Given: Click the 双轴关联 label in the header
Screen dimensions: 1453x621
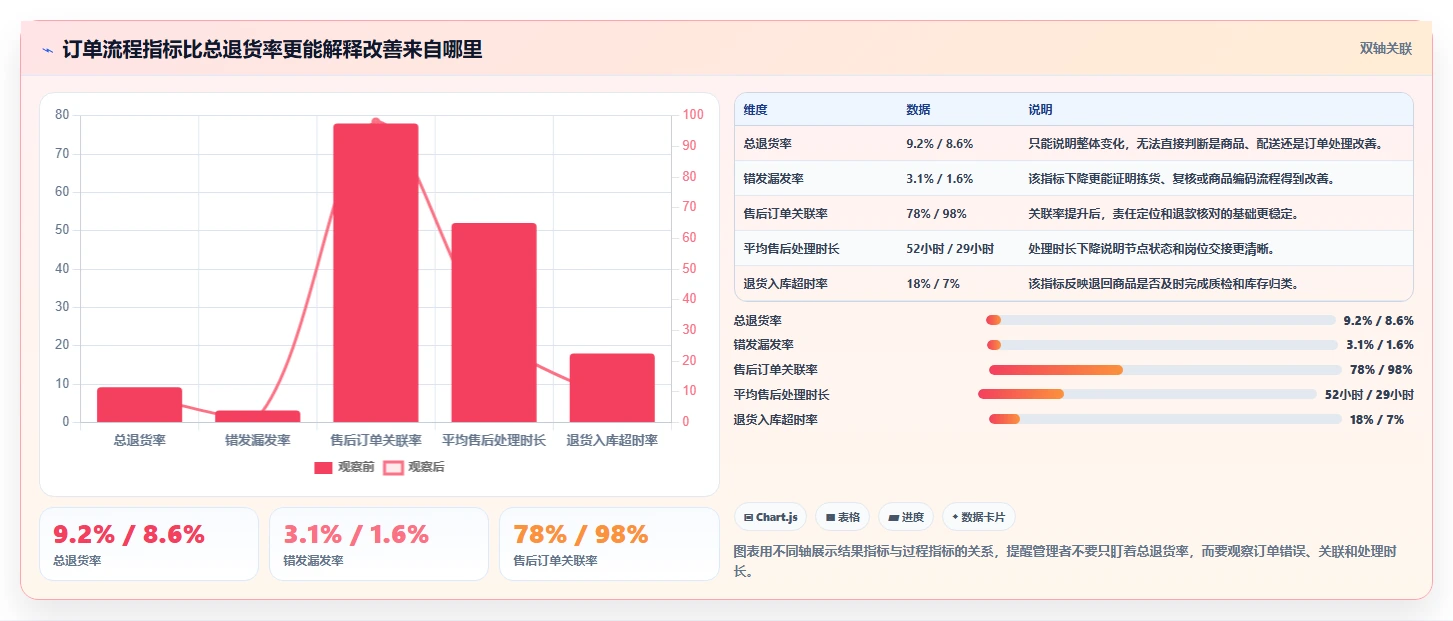Looking at the screenshot, I should (x=1385, y=49).
